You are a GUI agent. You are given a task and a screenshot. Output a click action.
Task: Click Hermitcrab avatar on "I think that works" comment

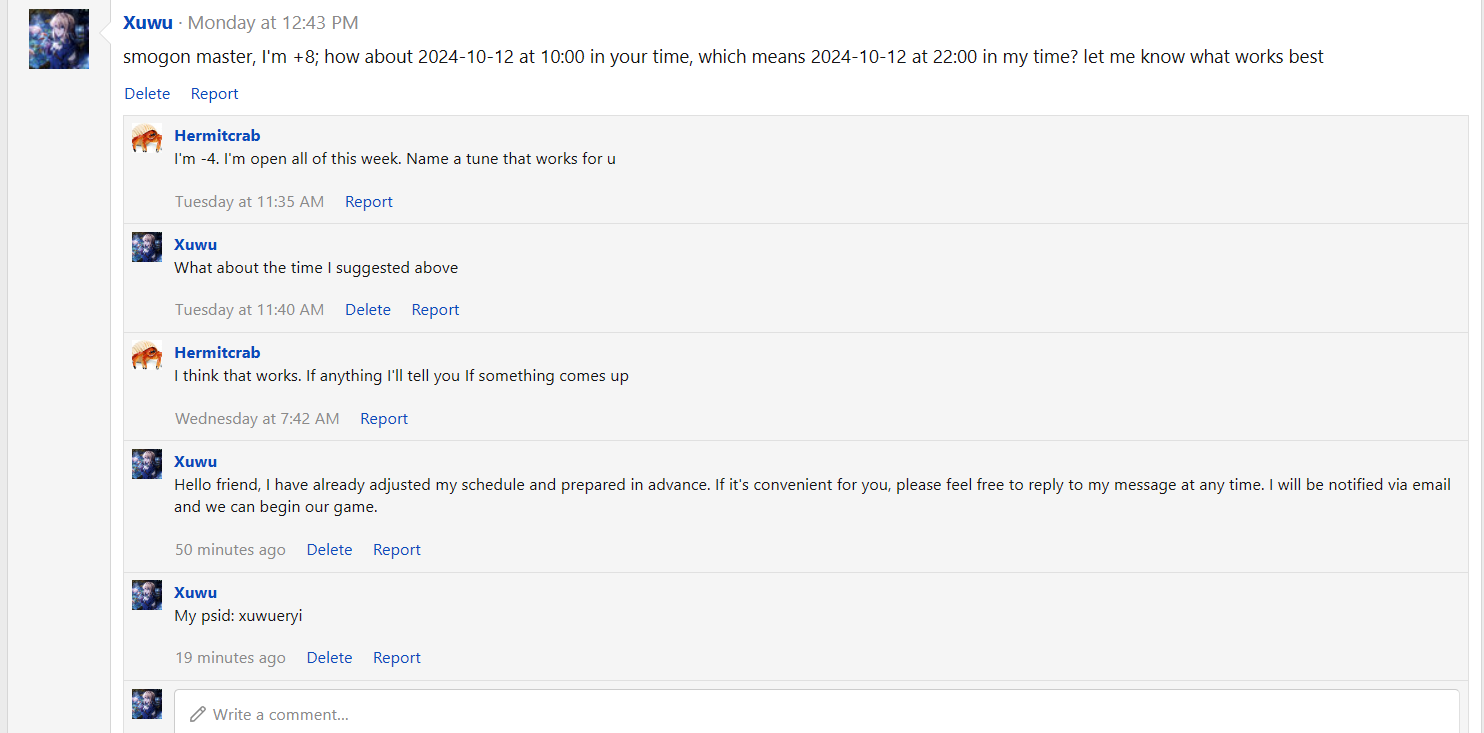[x=147, y=356]
